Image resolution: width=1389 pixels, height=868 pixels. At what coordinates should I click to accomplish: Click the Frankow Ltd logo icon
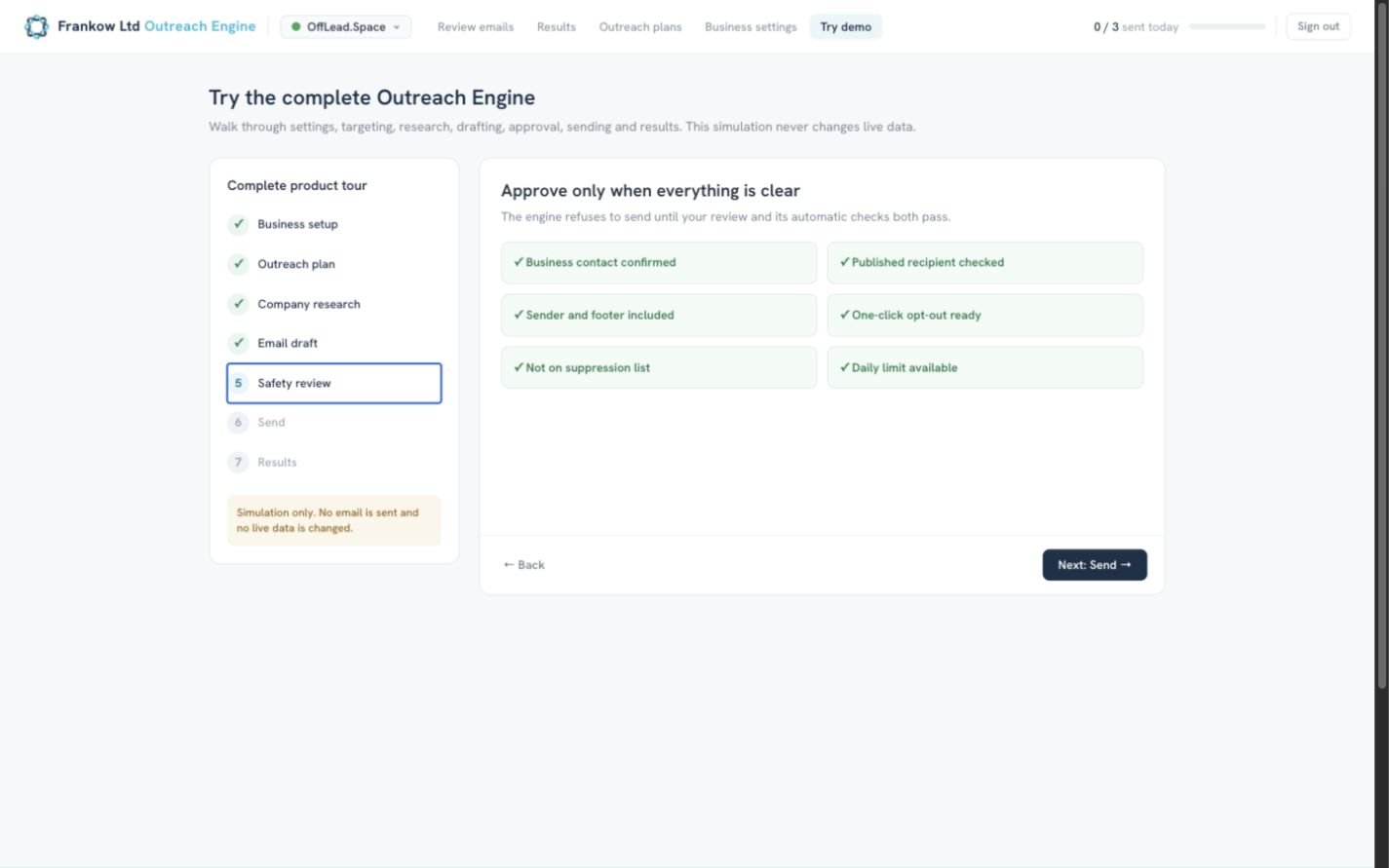36,26
